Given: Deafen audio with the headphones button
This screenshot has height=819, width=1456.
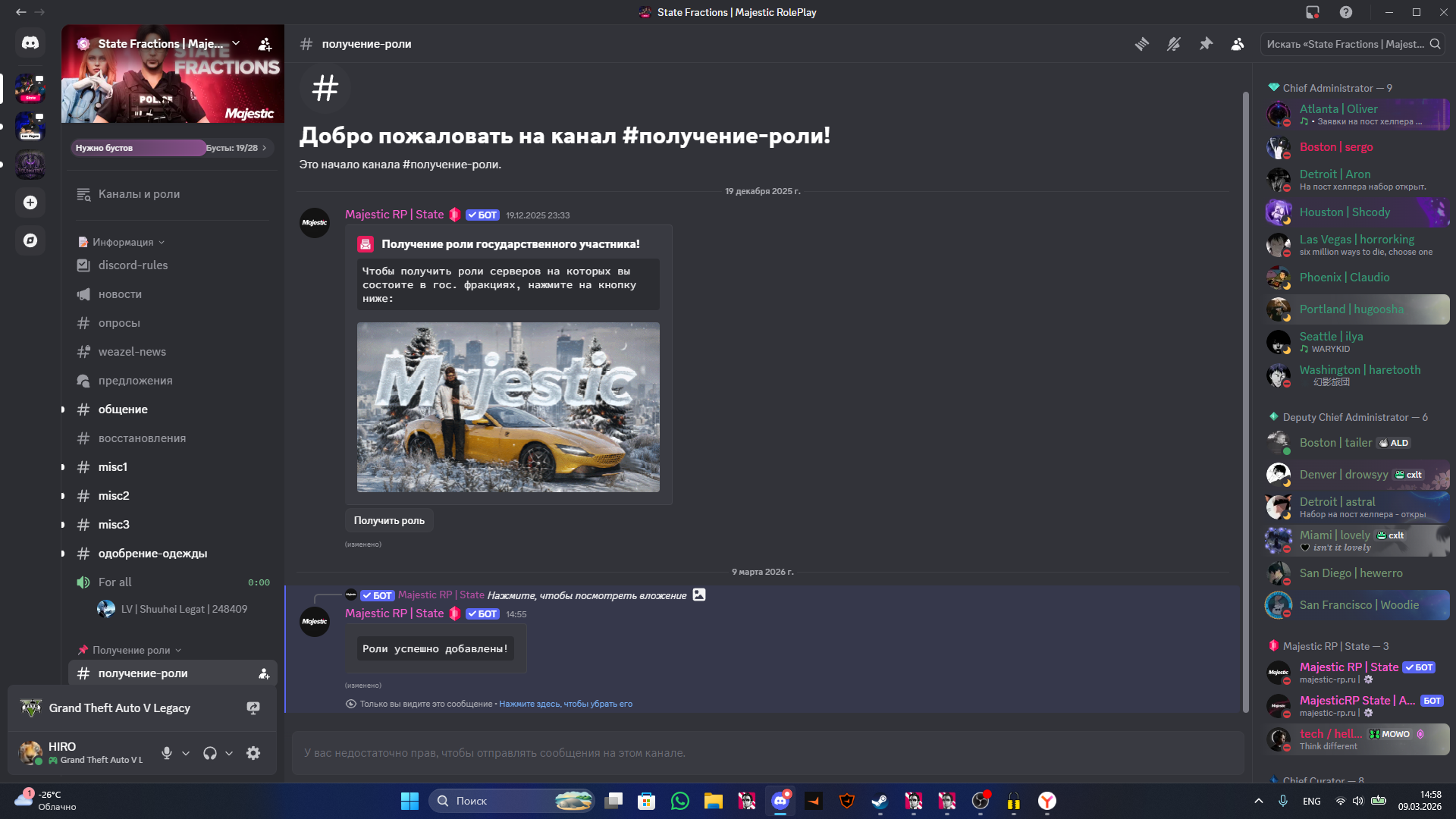Looking at the screenshot, I should coord(210,753).
